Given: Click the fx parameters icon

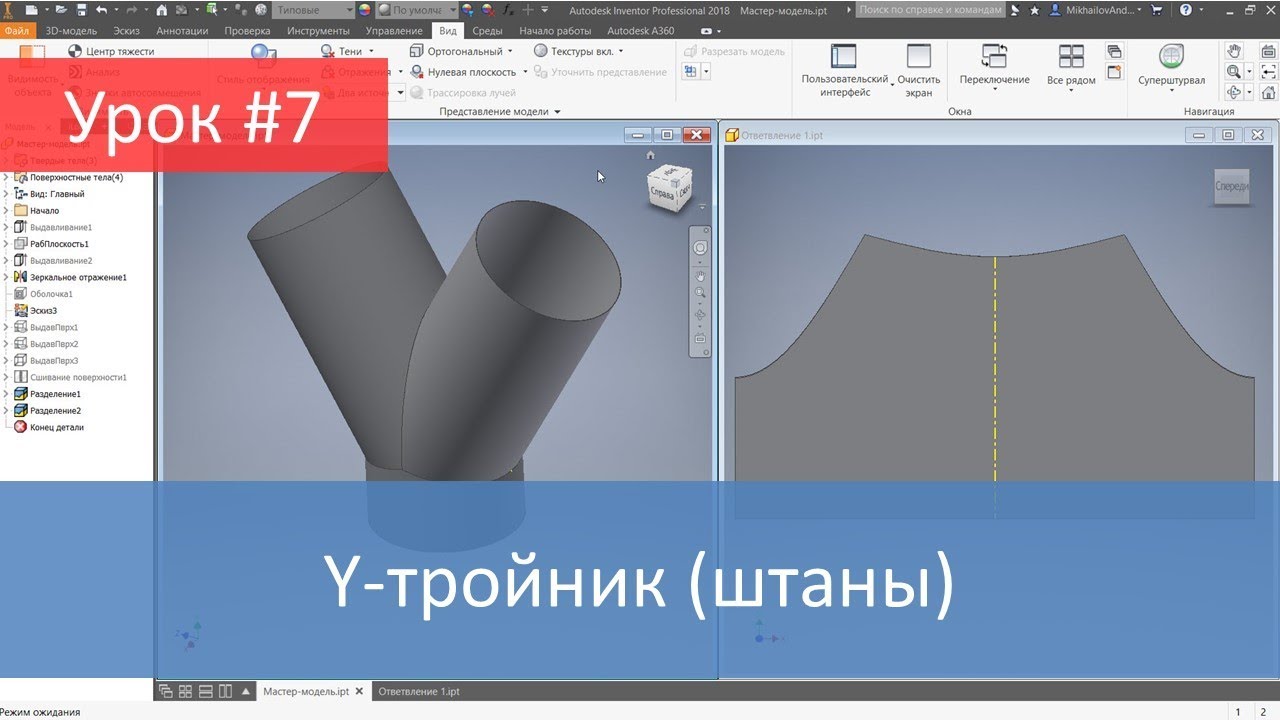Looking at the screenshot, I should (509, 9).
